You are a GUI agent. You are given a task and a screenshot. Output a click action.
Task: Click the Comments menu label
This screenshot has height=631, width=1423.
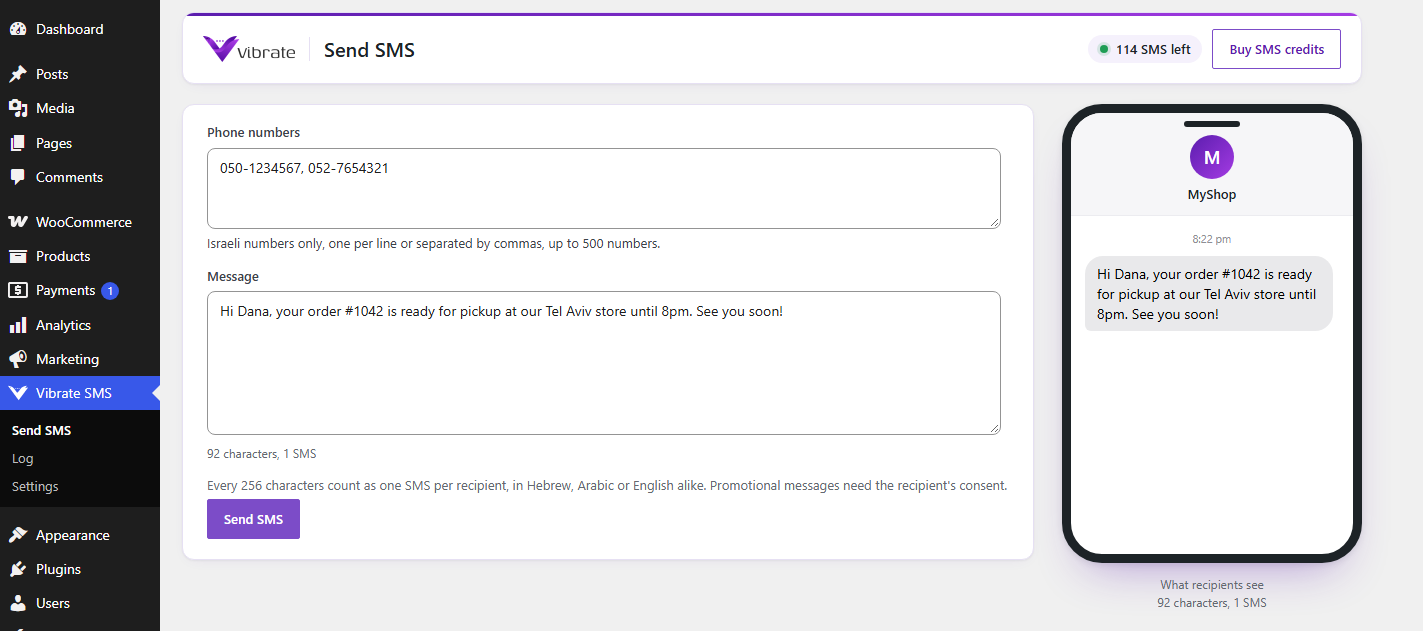click(x=69, y=177)
